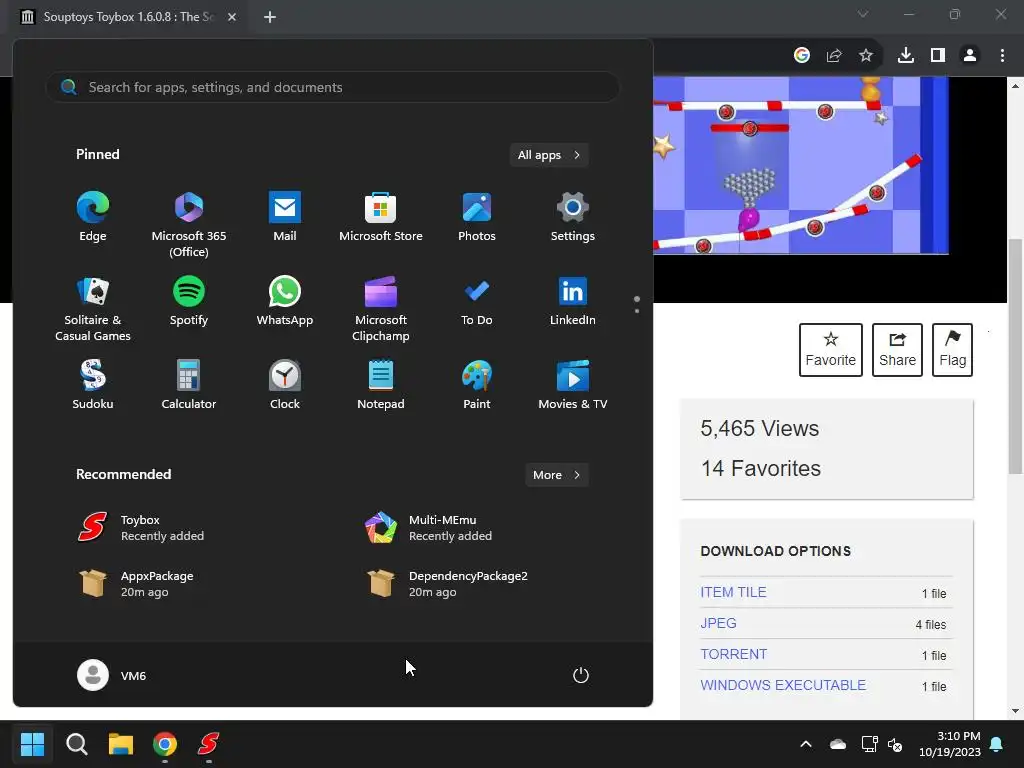Image resolution: width=1024 pixels, height=768 pixels.
Task: Launch WhatsApp from Start menu
Action: pyautogui.click(x=285, y=302)
